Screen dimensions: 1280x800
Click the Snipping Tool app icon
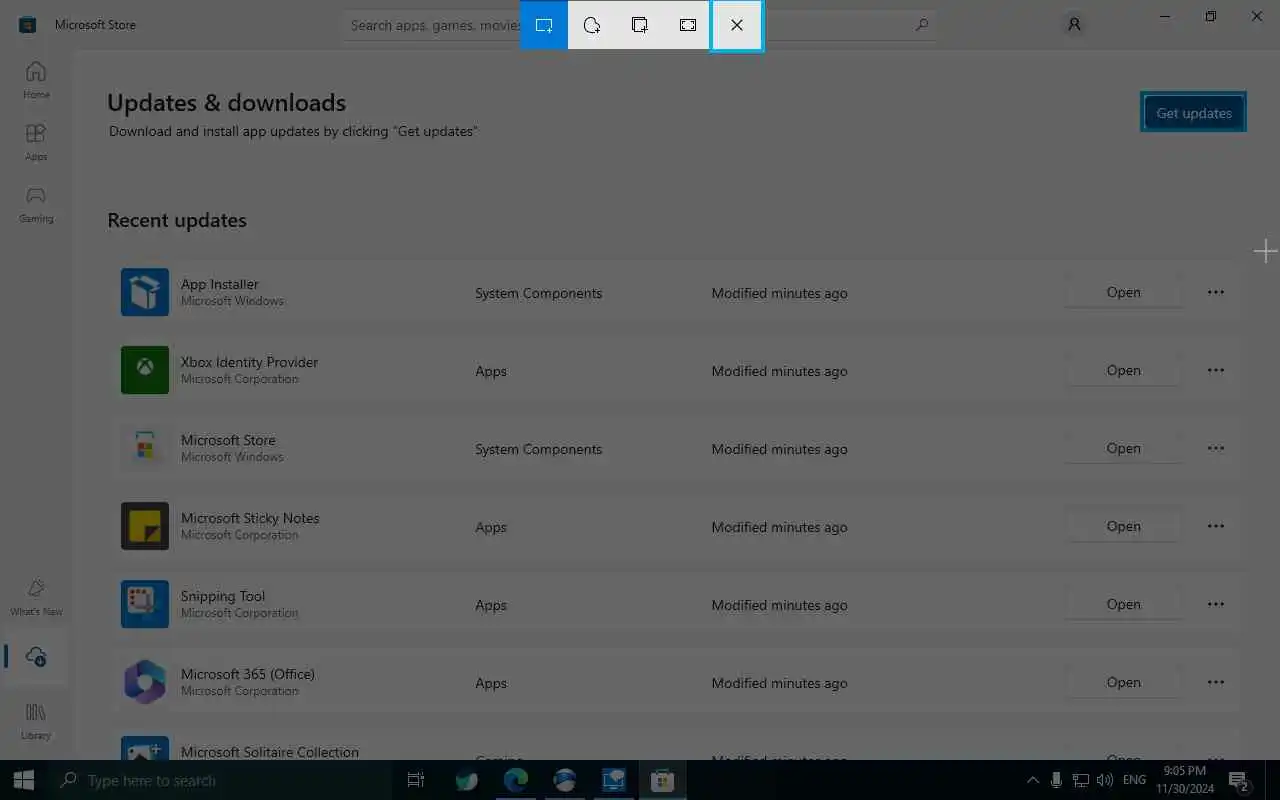145,604
